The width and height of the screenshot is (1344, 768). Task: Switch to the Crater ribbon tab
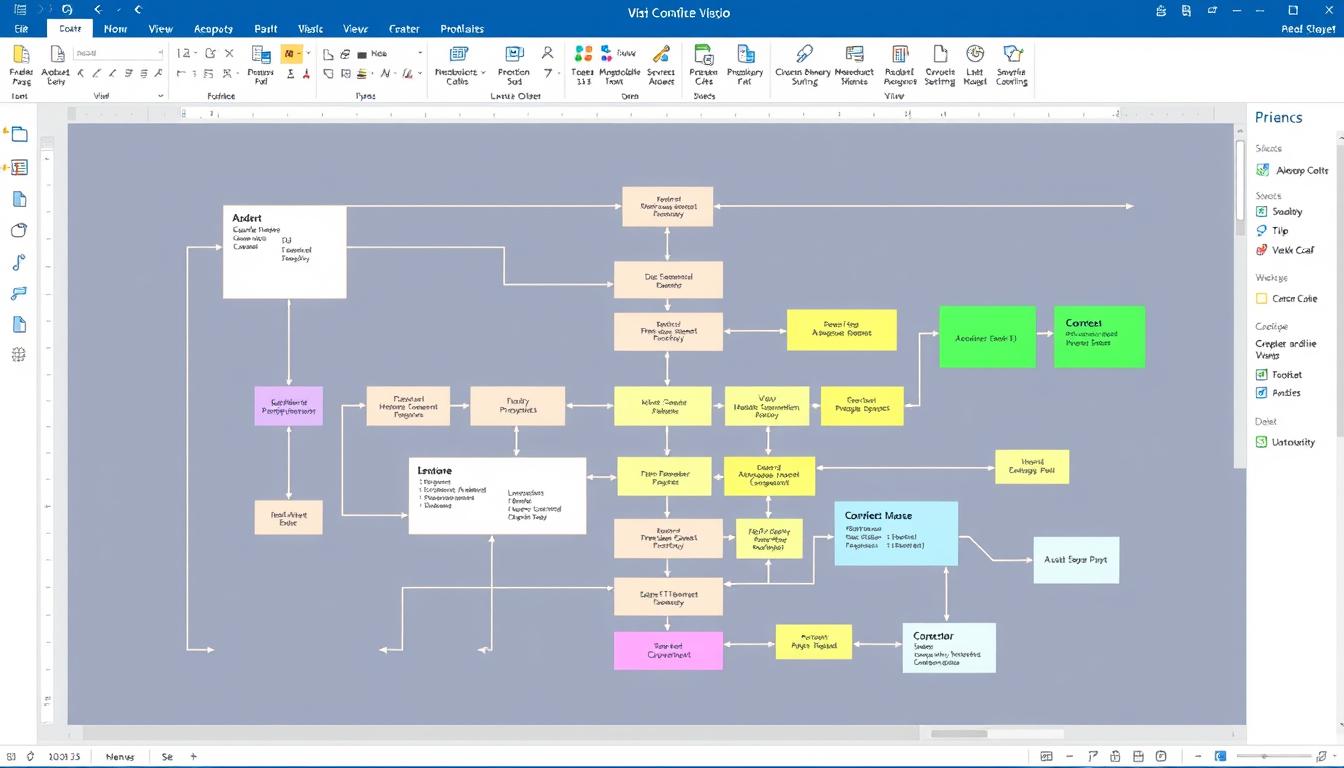(404, 29)
